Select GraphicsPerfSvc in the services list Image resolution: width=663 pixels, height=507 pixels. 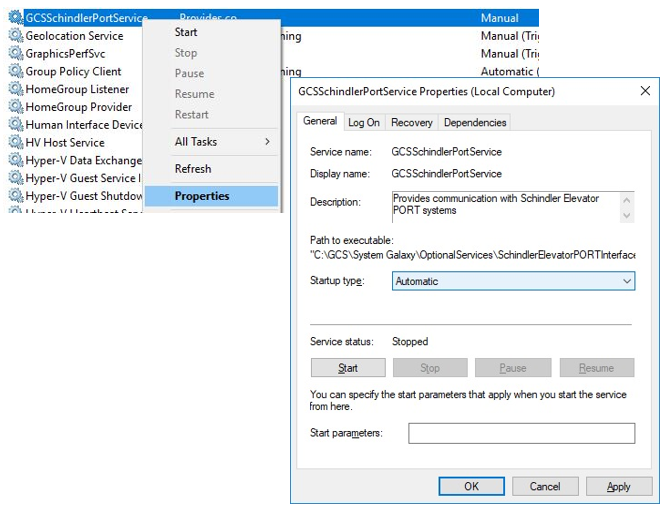(x=65, y=54)
